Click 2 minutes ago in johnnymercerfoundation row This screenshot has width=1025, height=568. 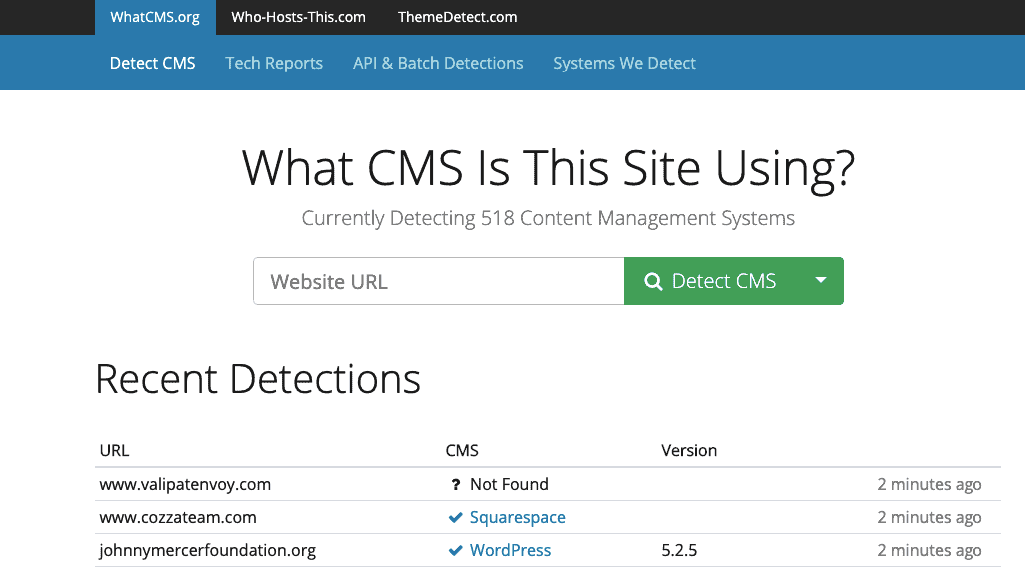click(x=929, y=550)
